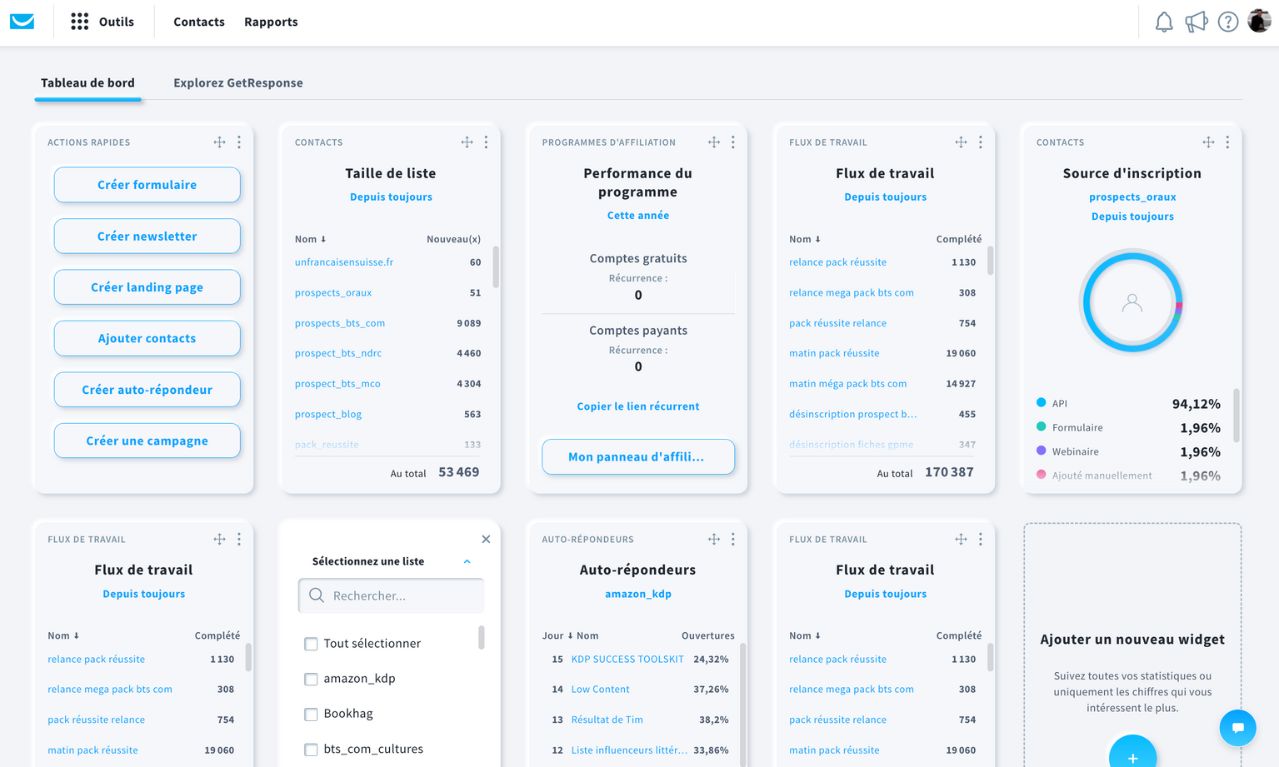The width and height of the screenshot is (1279, 767).
Task: Open three-dot menu on Source d'inscription widget
Action: click(1227, 142)
